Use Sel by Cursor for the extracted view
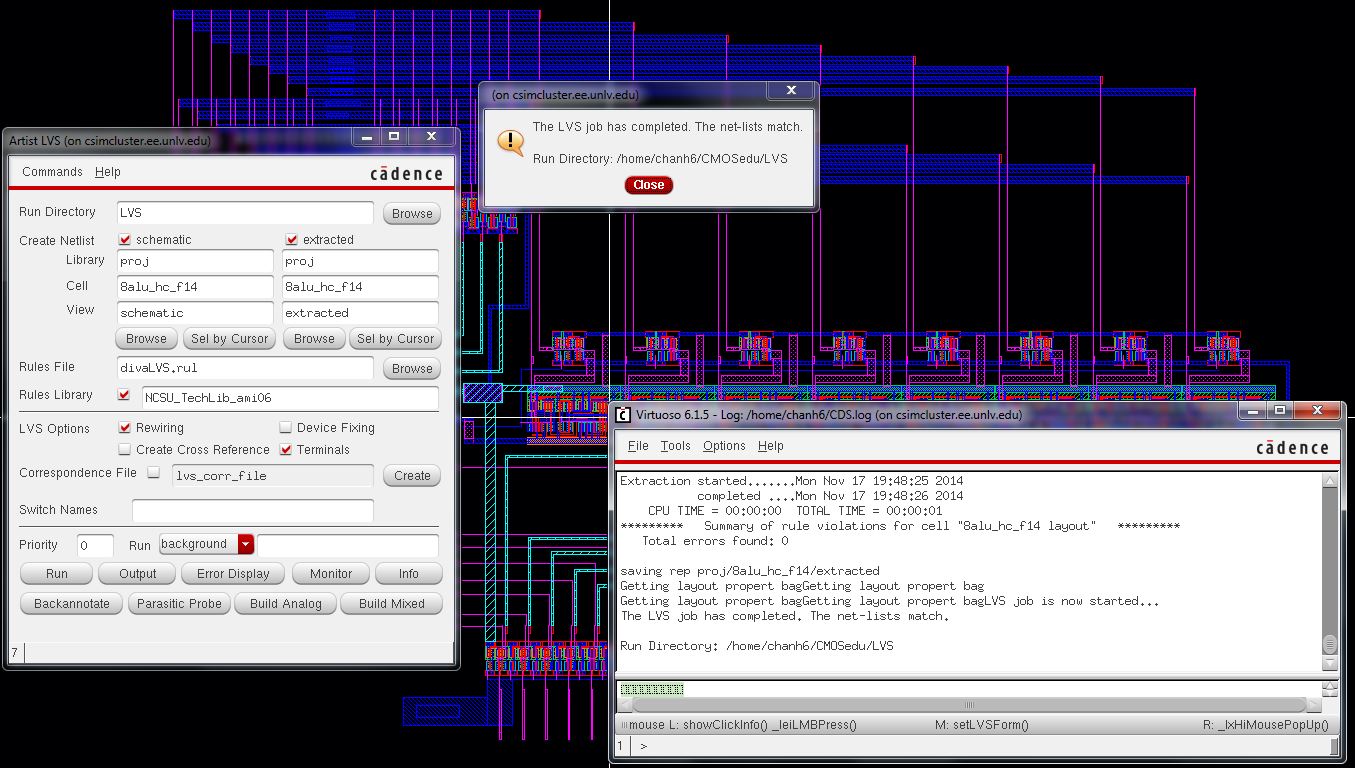1355x768 pixels. tap(395, 338)
